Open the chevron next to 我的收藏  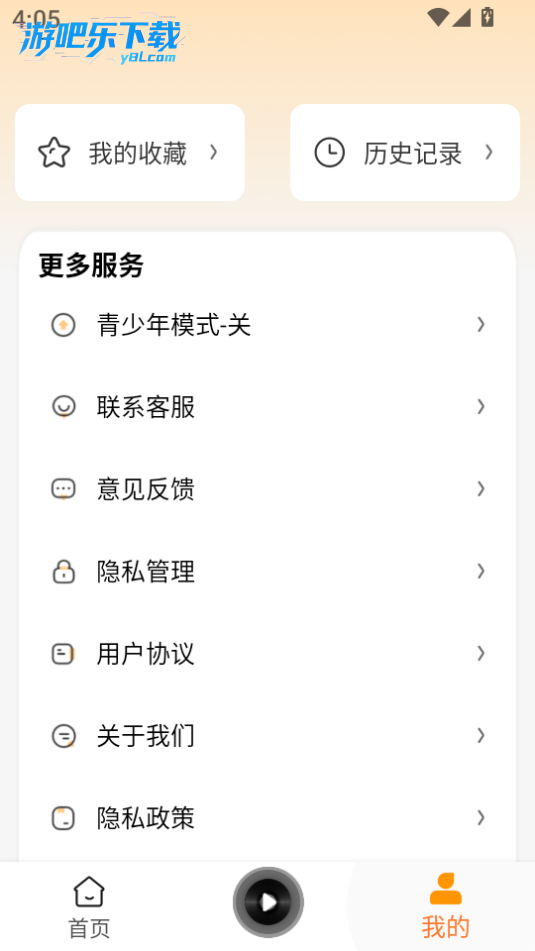pos(213,152)
